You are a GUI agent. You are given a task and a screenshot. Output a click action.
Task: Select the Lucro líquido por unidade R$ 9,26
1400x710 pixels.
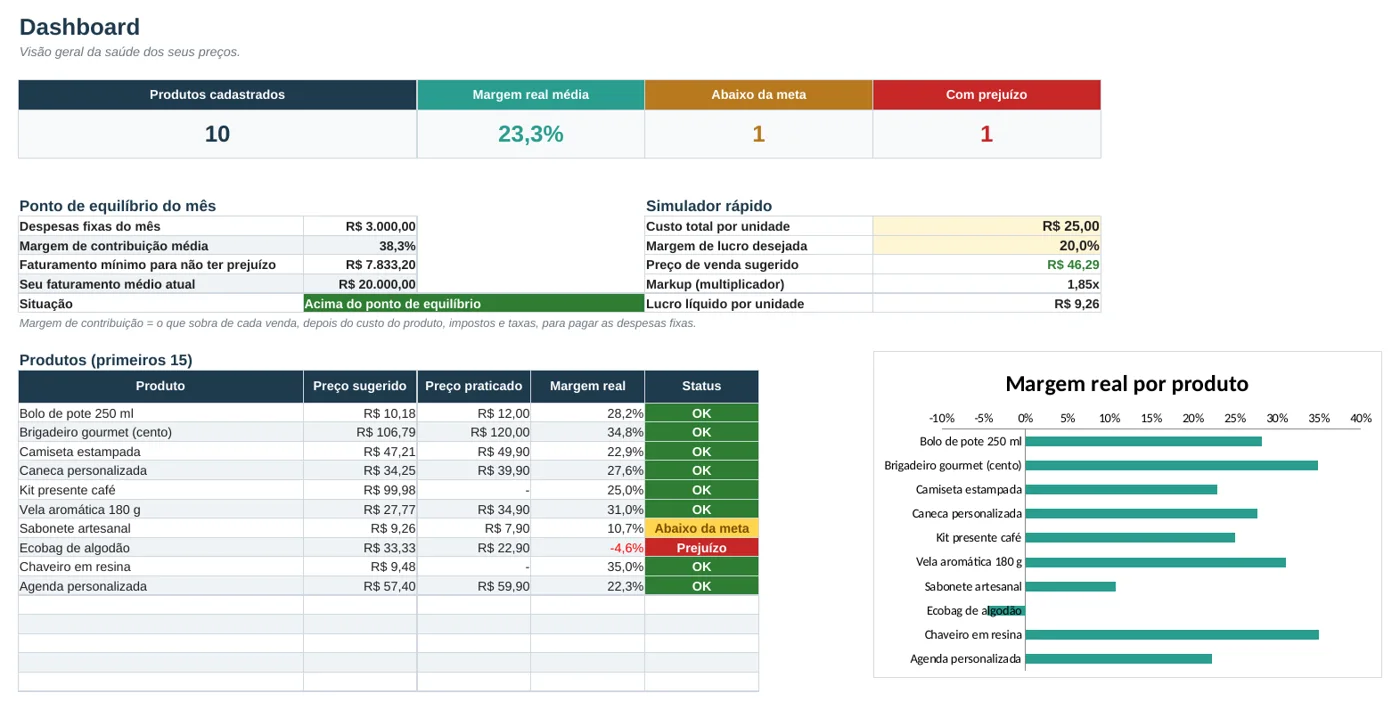986,303
